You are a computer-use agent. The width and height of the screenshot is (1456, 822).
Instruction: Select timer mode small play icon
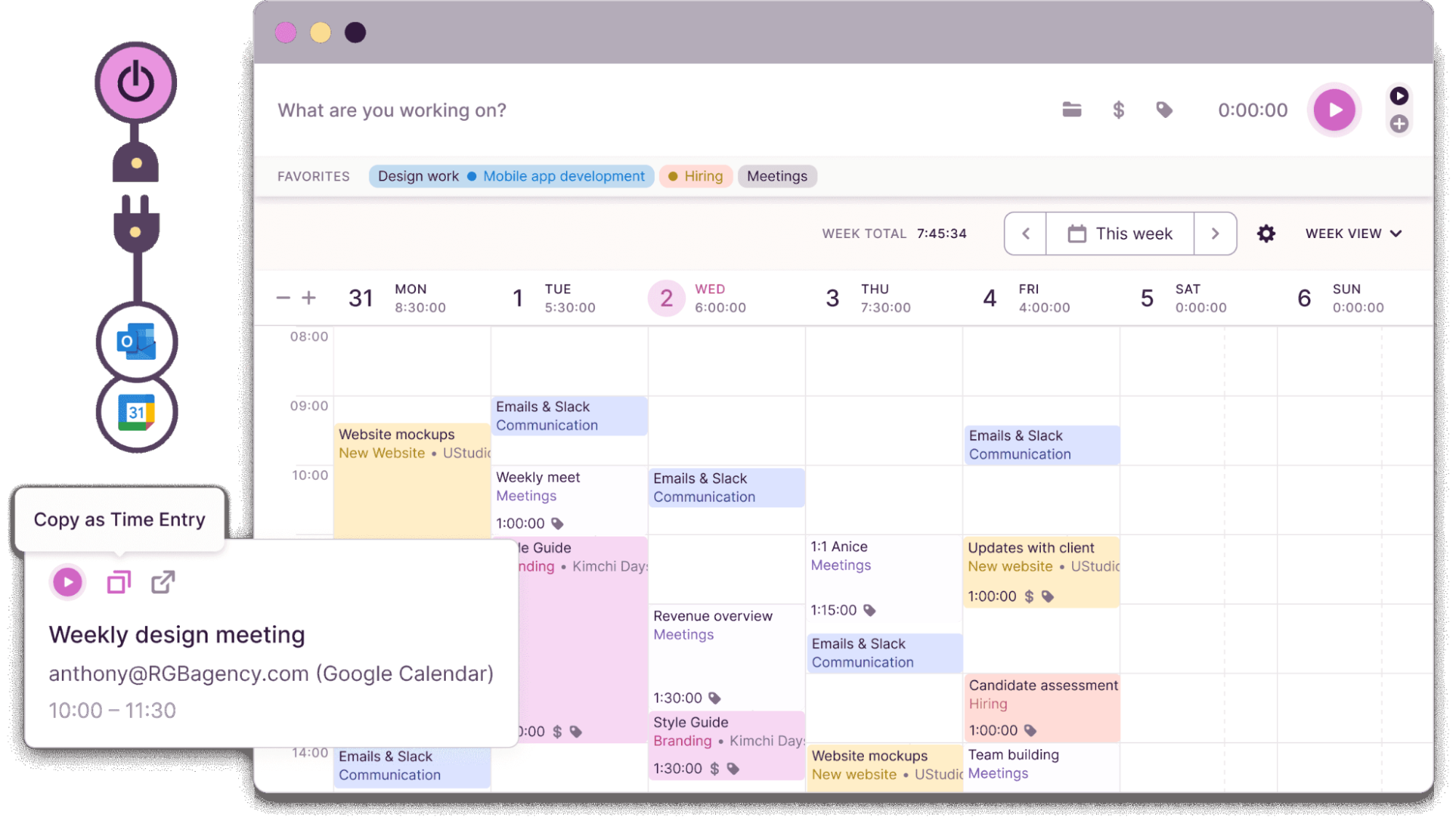click(1398, 96)
